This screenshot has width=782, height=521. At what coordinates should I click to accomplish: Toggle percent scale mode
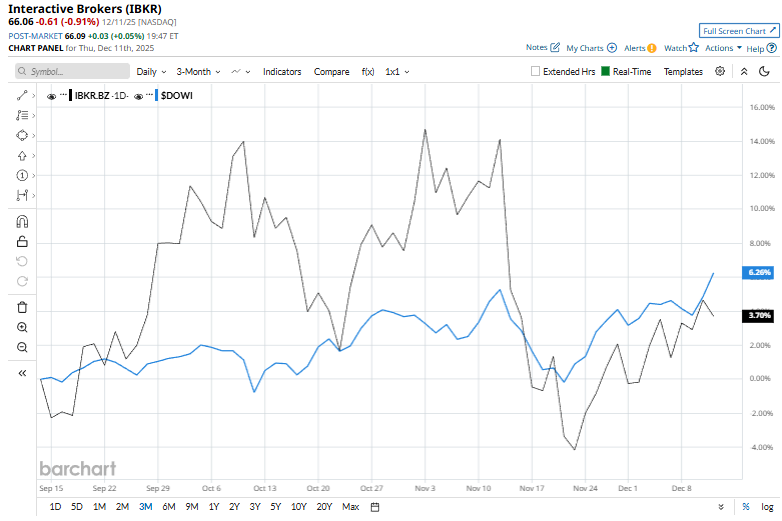746,507
